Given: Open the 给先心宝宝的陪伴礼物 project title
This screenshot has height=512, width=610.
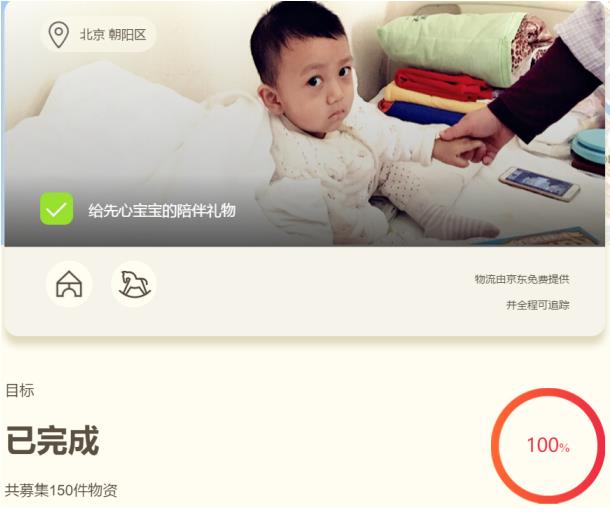Looking at the screenshot, I should [x=162, y=210].
